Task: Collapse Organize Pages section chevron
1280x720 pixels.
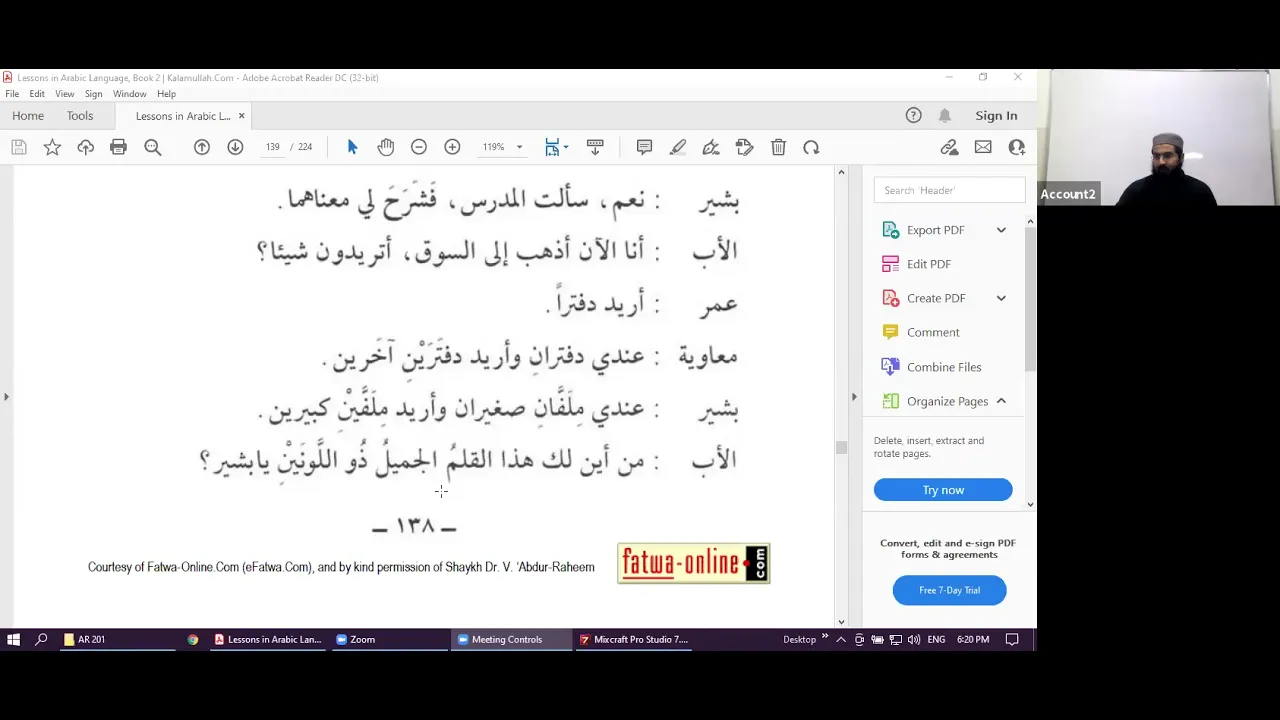Action: (x=1001, y=401)
